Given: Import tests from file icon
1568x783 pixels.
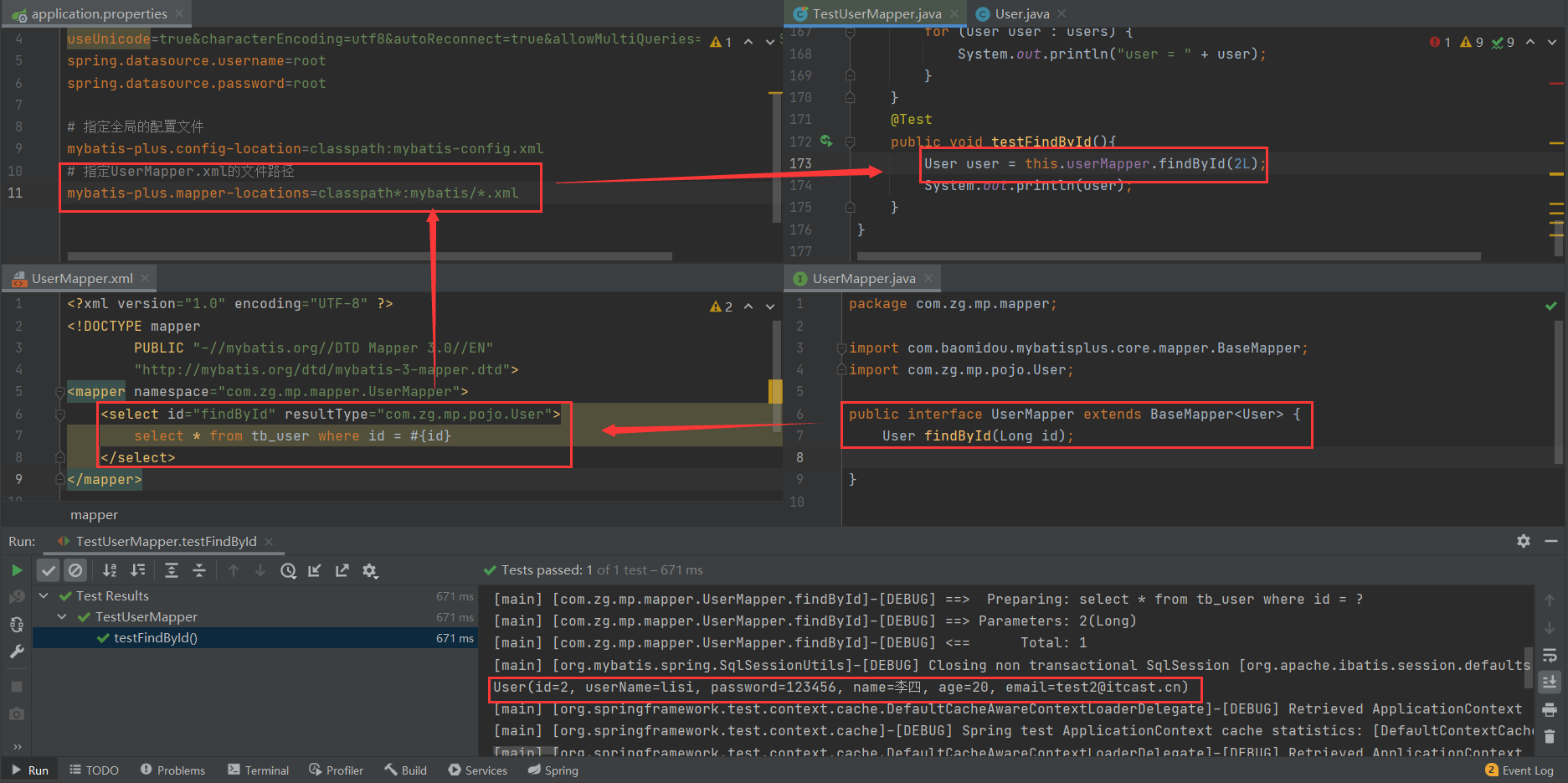Looking at the screenshot, I should pyautogui.click(x=315, y=570).
